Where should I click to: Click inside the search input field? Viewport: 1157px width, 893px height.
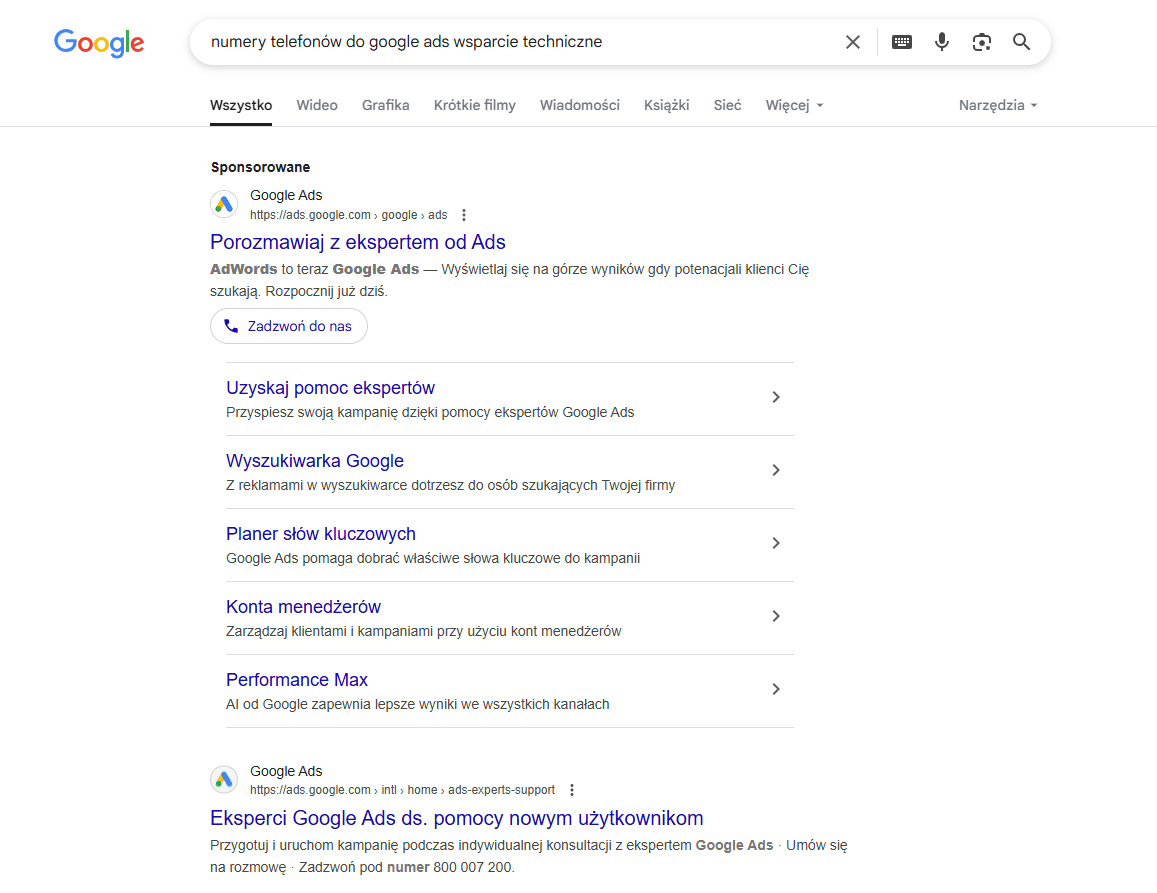pos(517,42)
